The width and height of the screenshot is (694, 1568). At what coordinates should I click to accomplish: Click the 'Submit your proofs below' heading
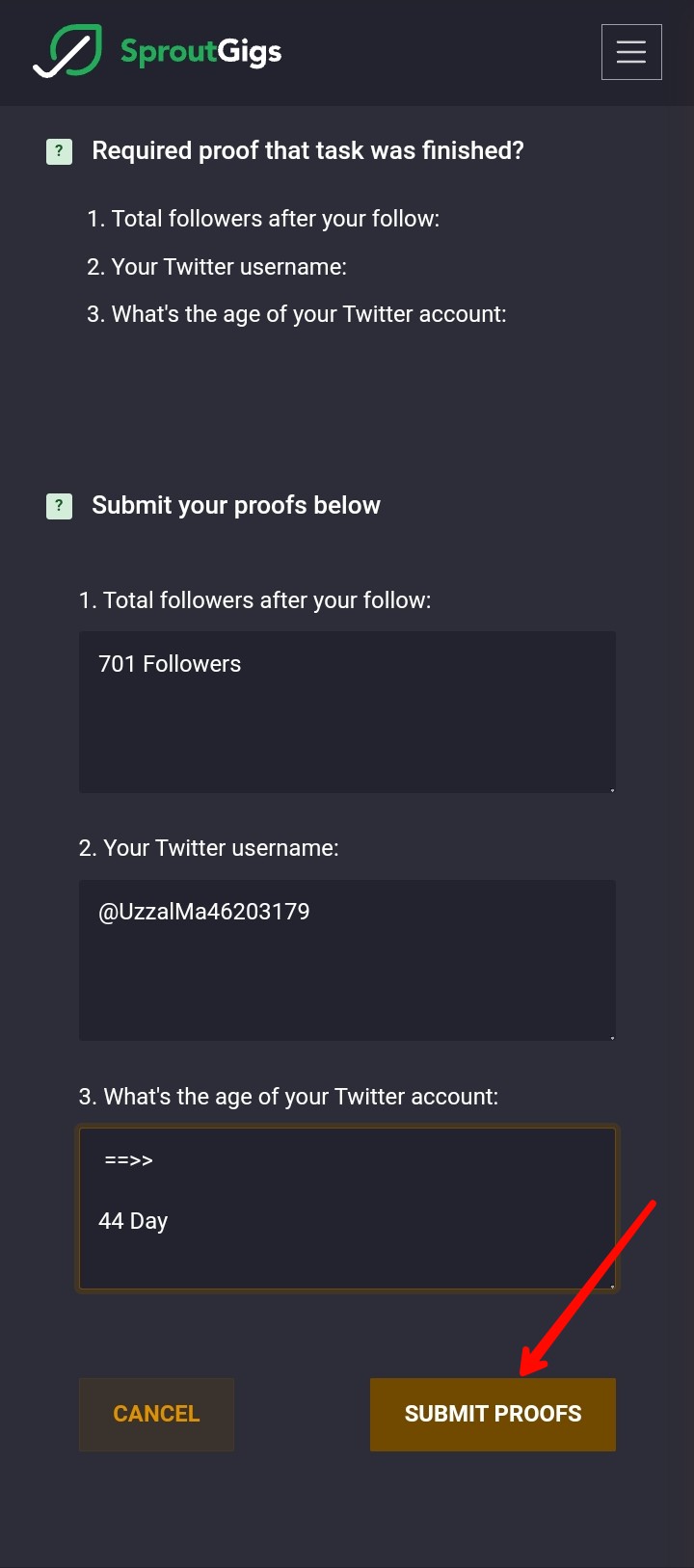coord(236,506)
